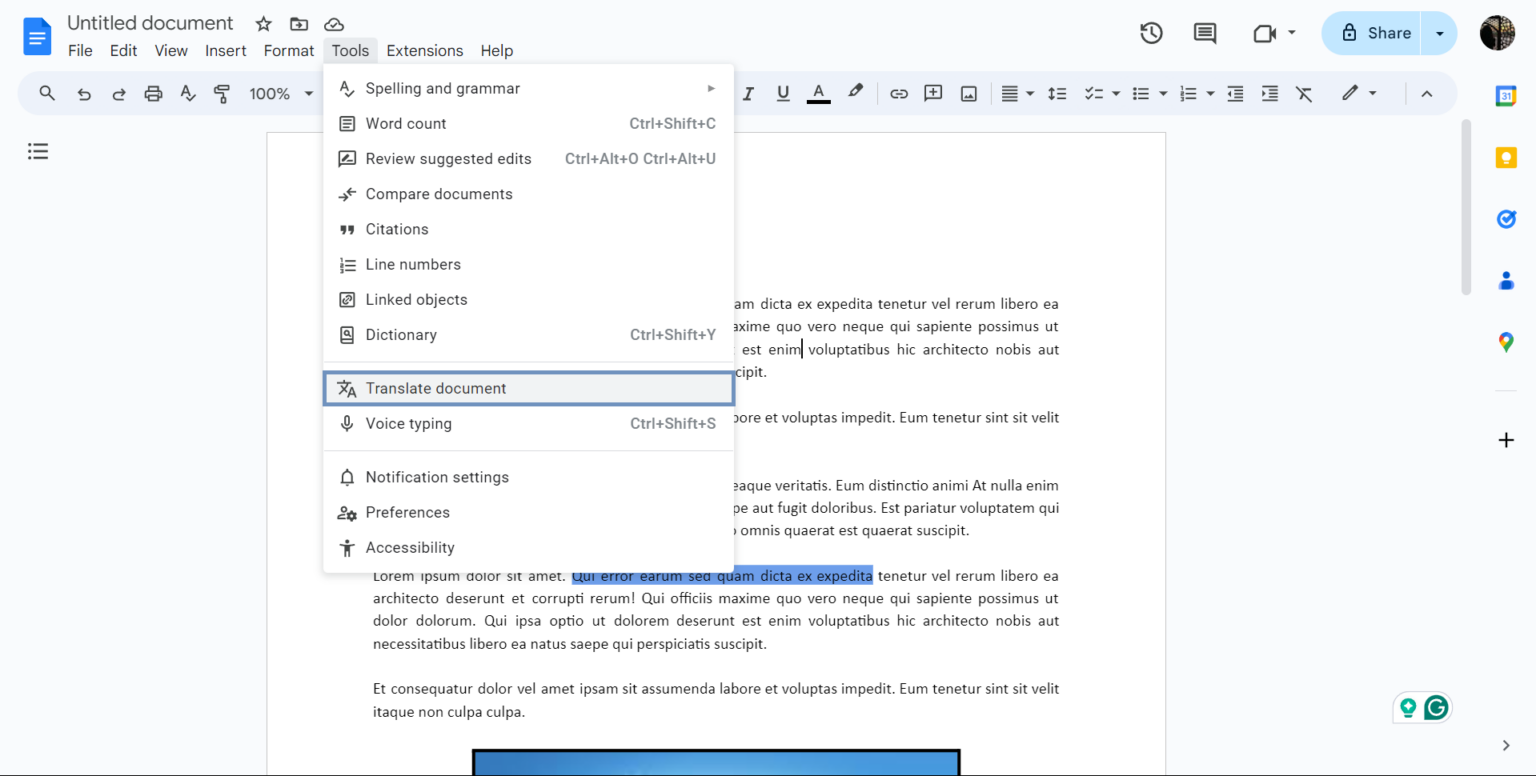Screen dimensions: 1536x776
Task: Toggle the document outline panel
Action: [38, 151]
